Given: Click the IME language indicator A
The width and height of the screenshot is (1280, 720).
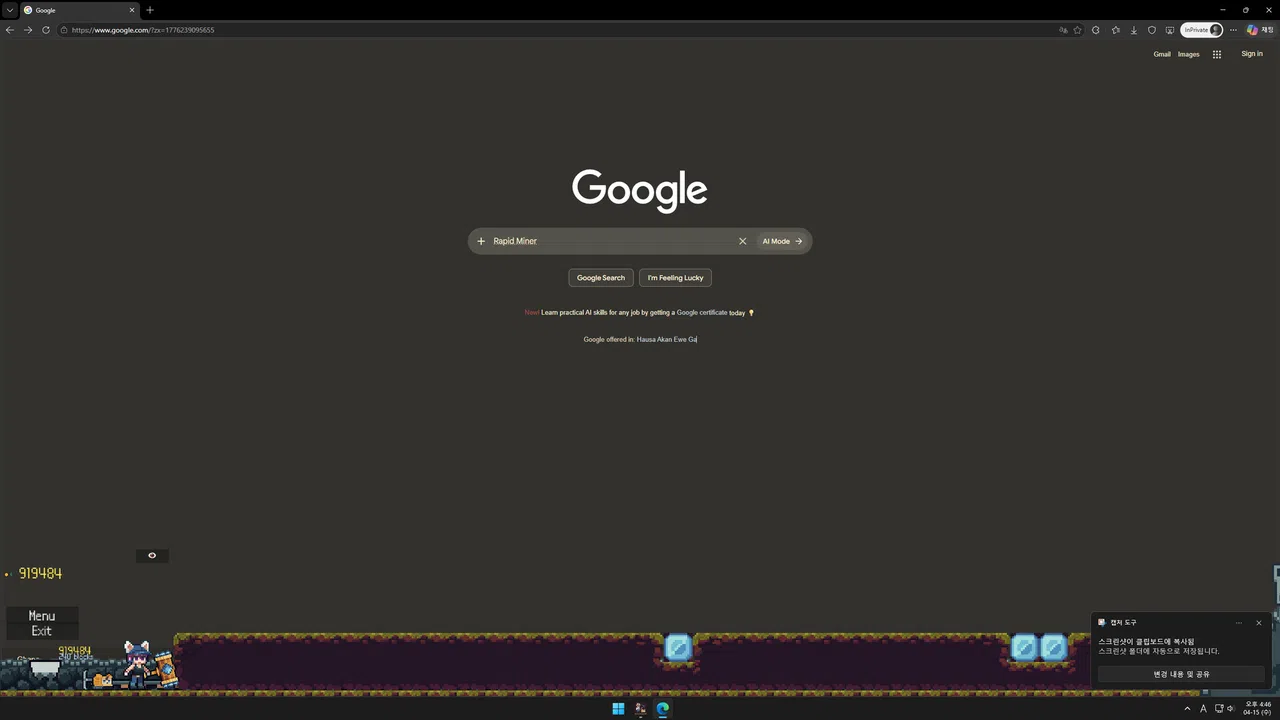Looking at the screenshot, I should (1203, 709).
